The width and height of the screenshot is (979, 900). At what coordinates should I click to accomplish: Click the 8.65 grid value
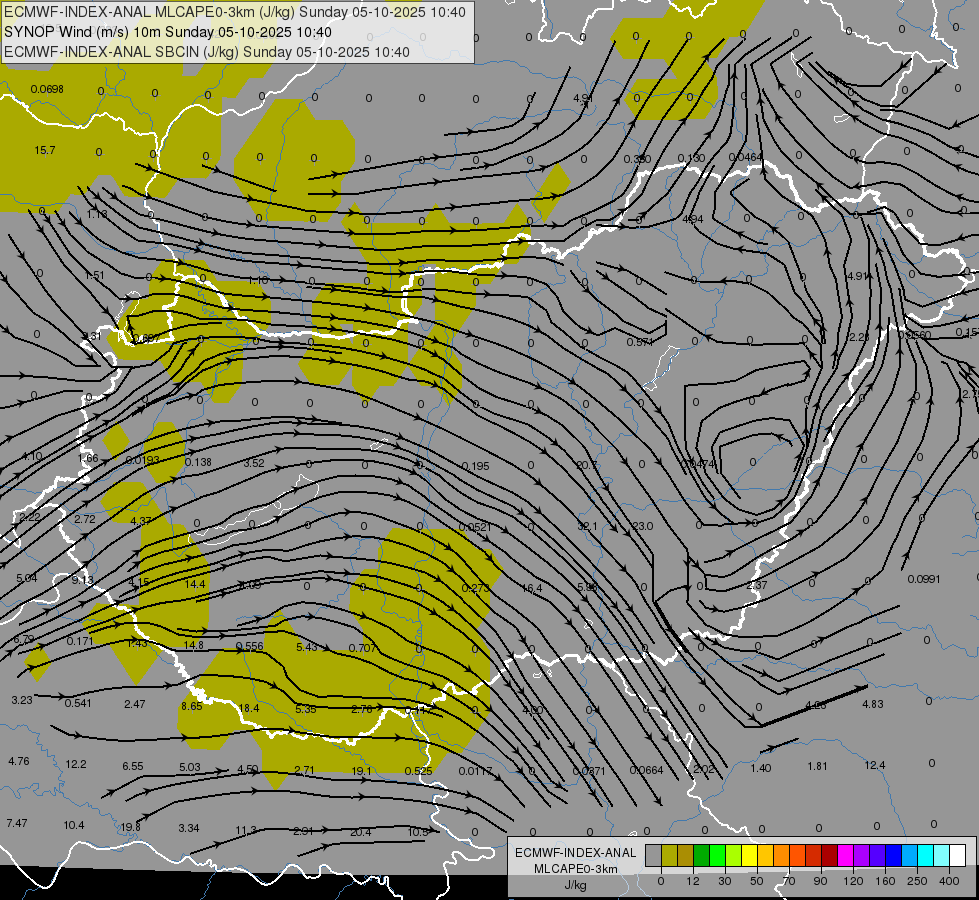click(x=192, y=706)
